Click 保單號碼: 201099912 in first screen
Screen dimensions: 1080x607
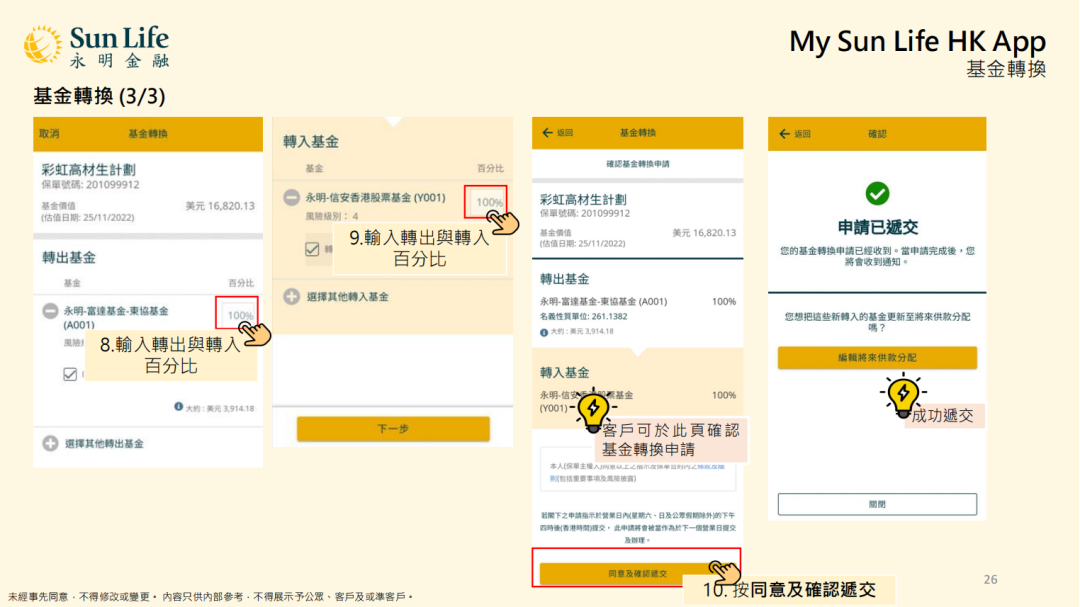(x=90, y=185)
